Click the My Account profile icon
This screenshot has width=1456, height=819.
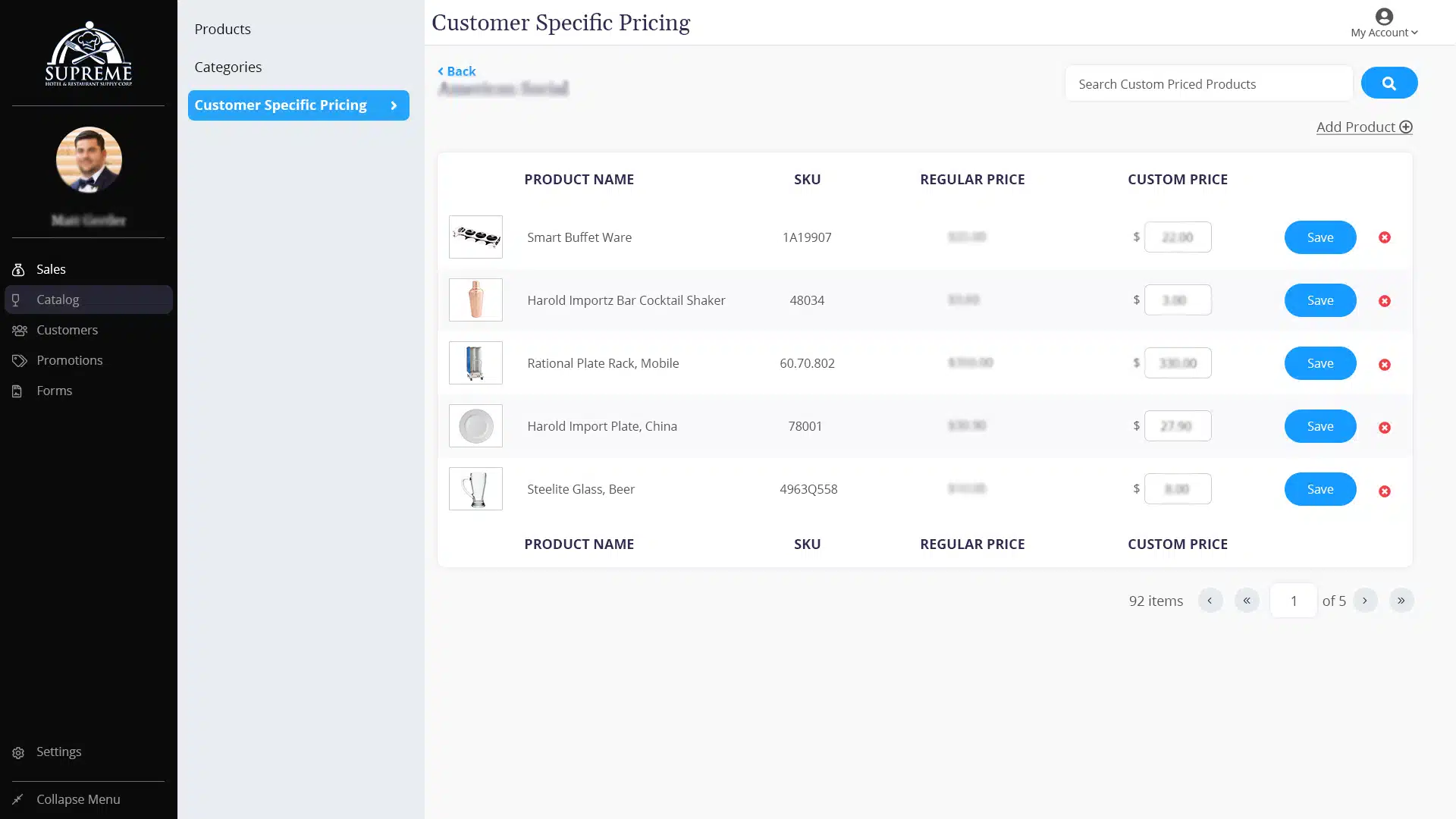pos(1383,15)
